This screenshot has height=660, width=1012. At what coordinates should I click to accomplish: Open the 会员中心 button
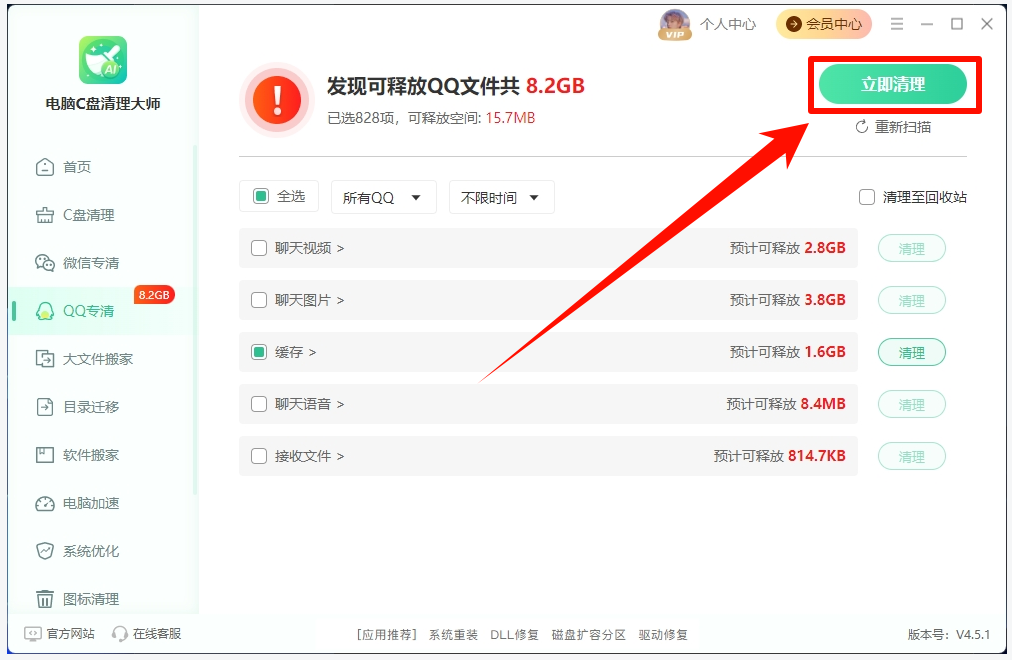pos(824,24)
